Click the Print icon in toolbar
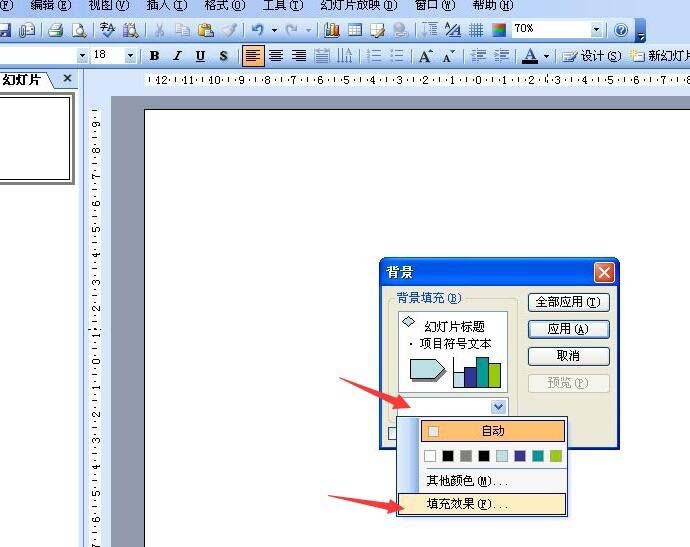Viewport: 690px width, 547px height. click(56, 30)
